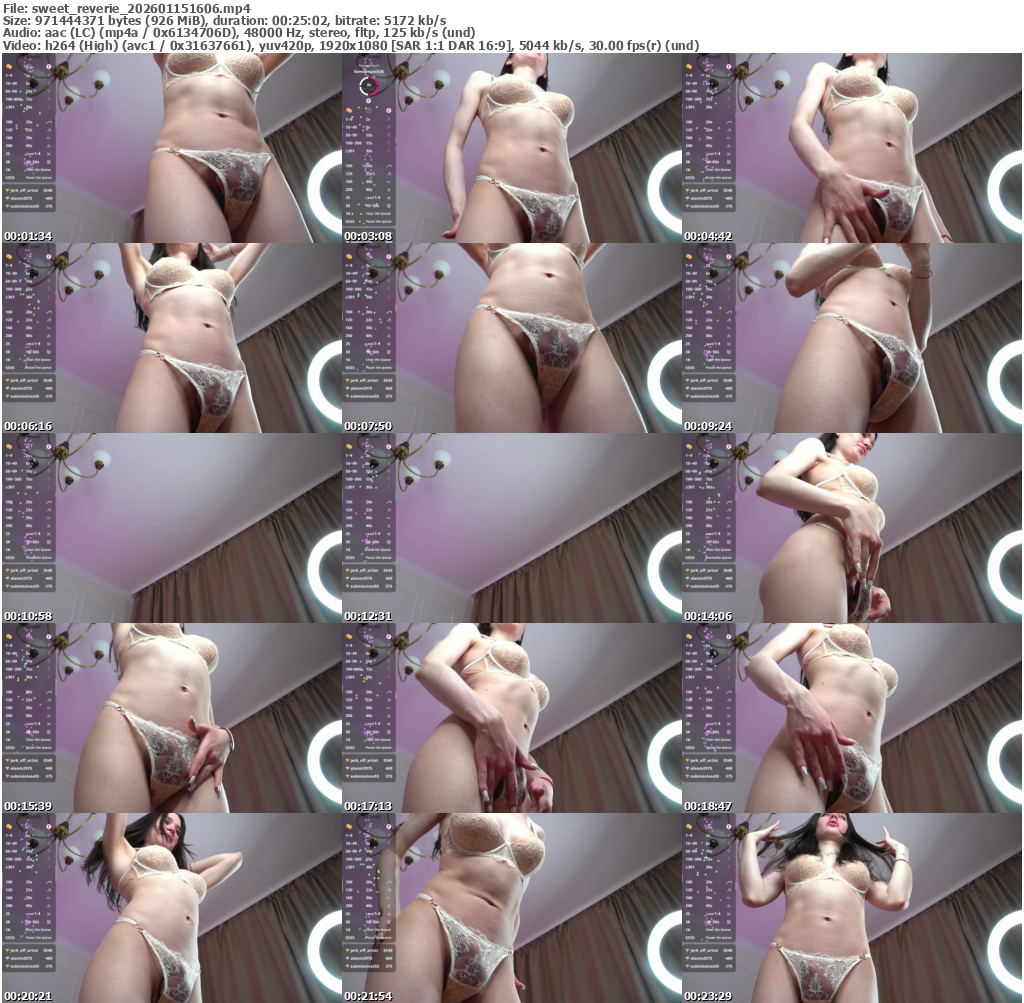Click the file name line in the header
Screen dimensions: 1024x1003
point(126,8)
